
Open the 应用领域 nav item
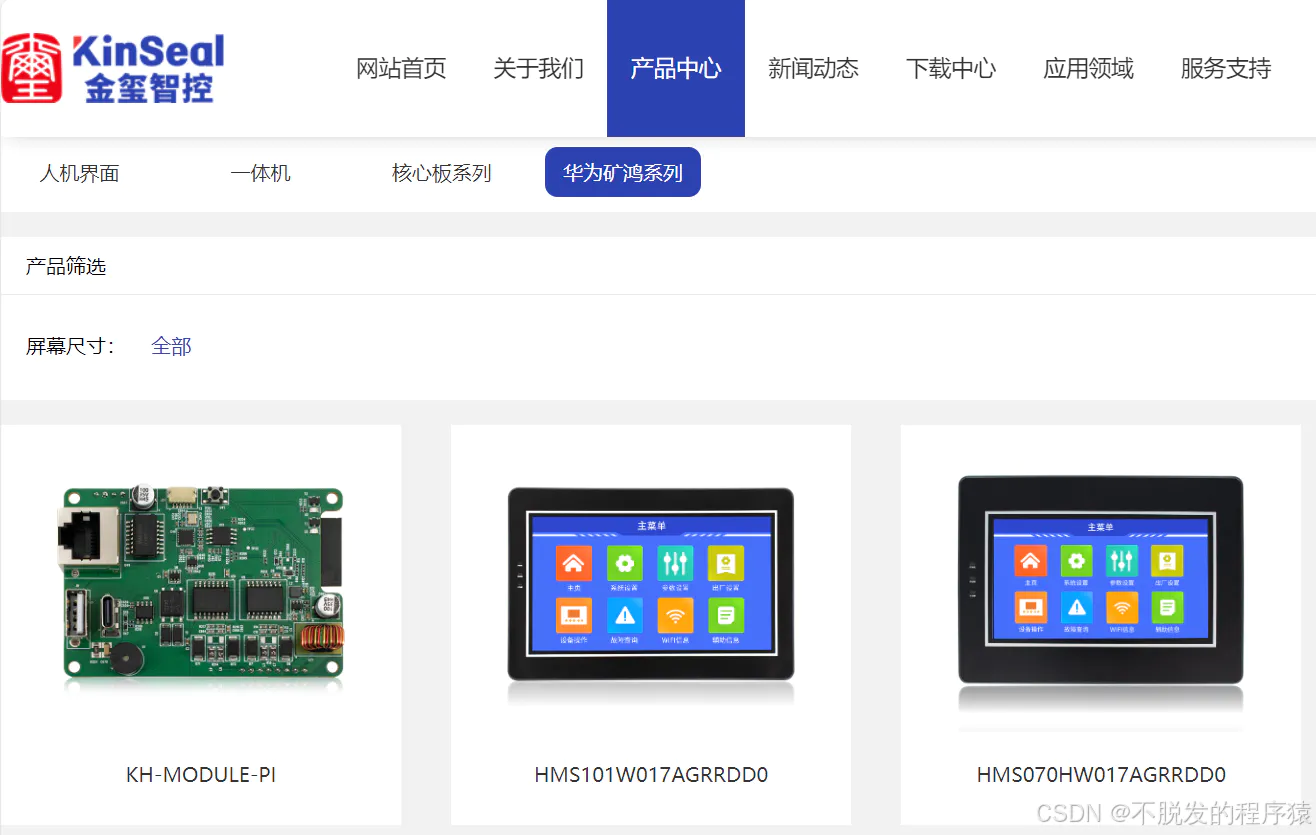point(1088,68)
